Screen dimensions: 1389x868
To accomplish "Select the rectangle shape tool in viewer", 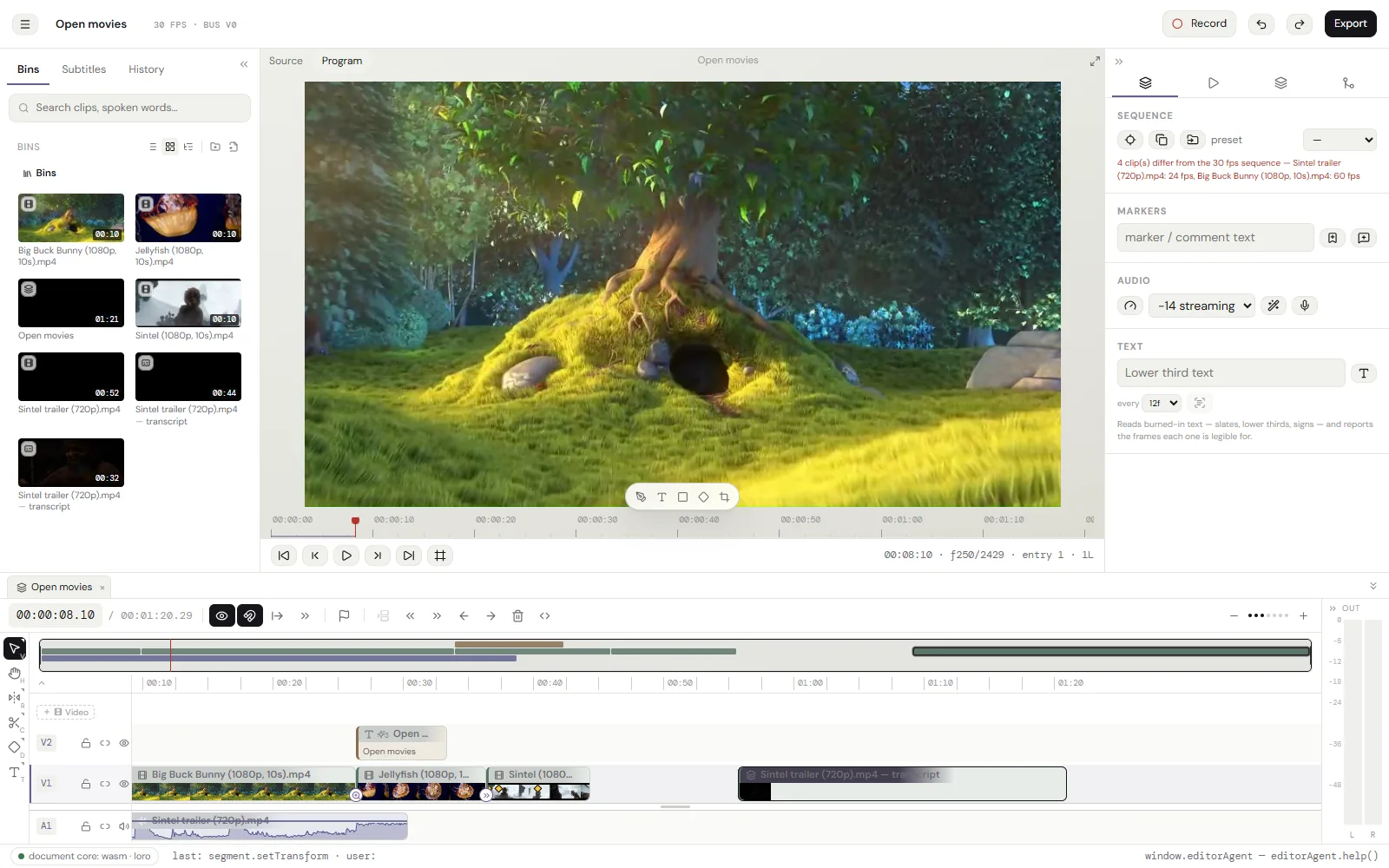I will click(x=682, y=497).
